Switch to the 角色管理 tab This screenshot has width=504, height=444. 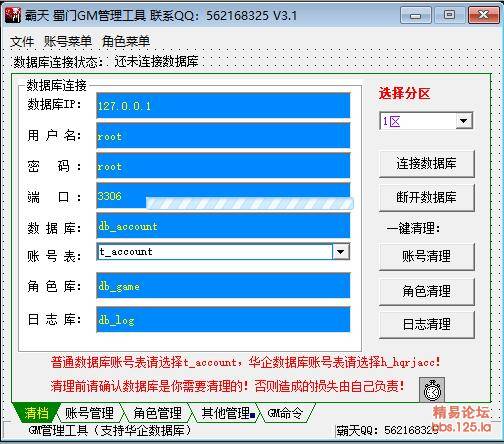[x=157, y=413]
